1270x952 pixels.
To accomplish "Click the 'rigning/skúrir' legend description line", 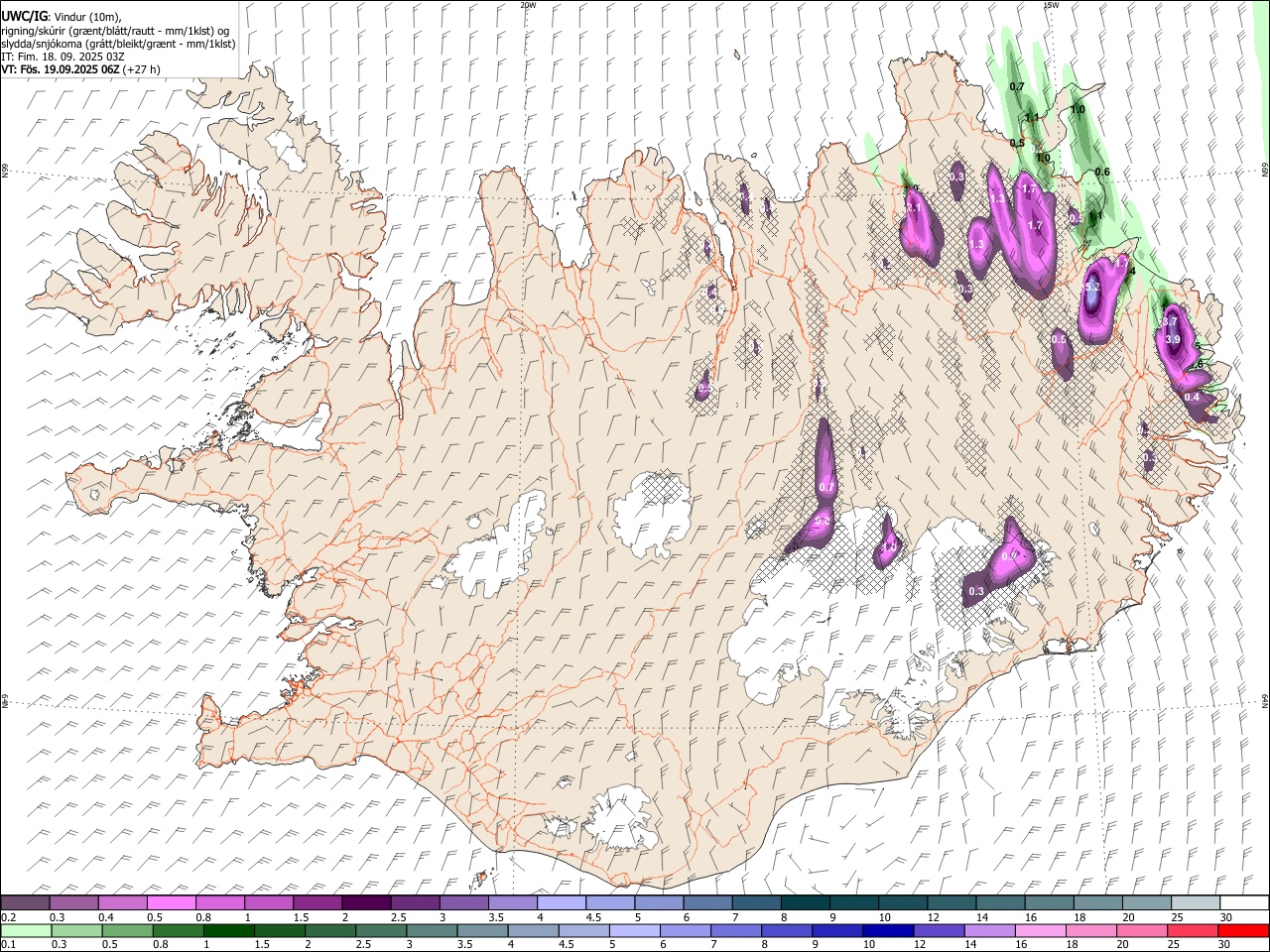I will (115, 31).
